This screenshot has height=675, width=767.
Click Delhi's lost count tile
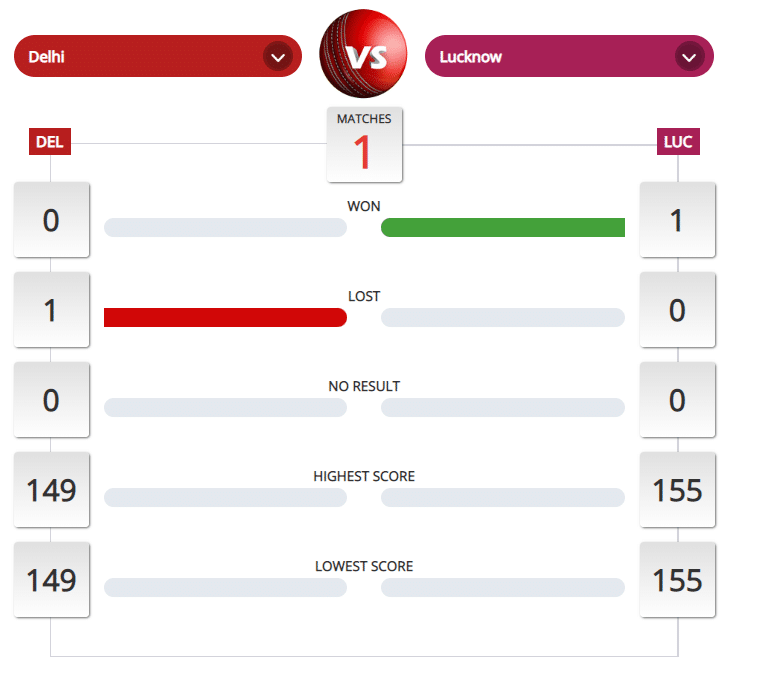[x=51, y=310]
